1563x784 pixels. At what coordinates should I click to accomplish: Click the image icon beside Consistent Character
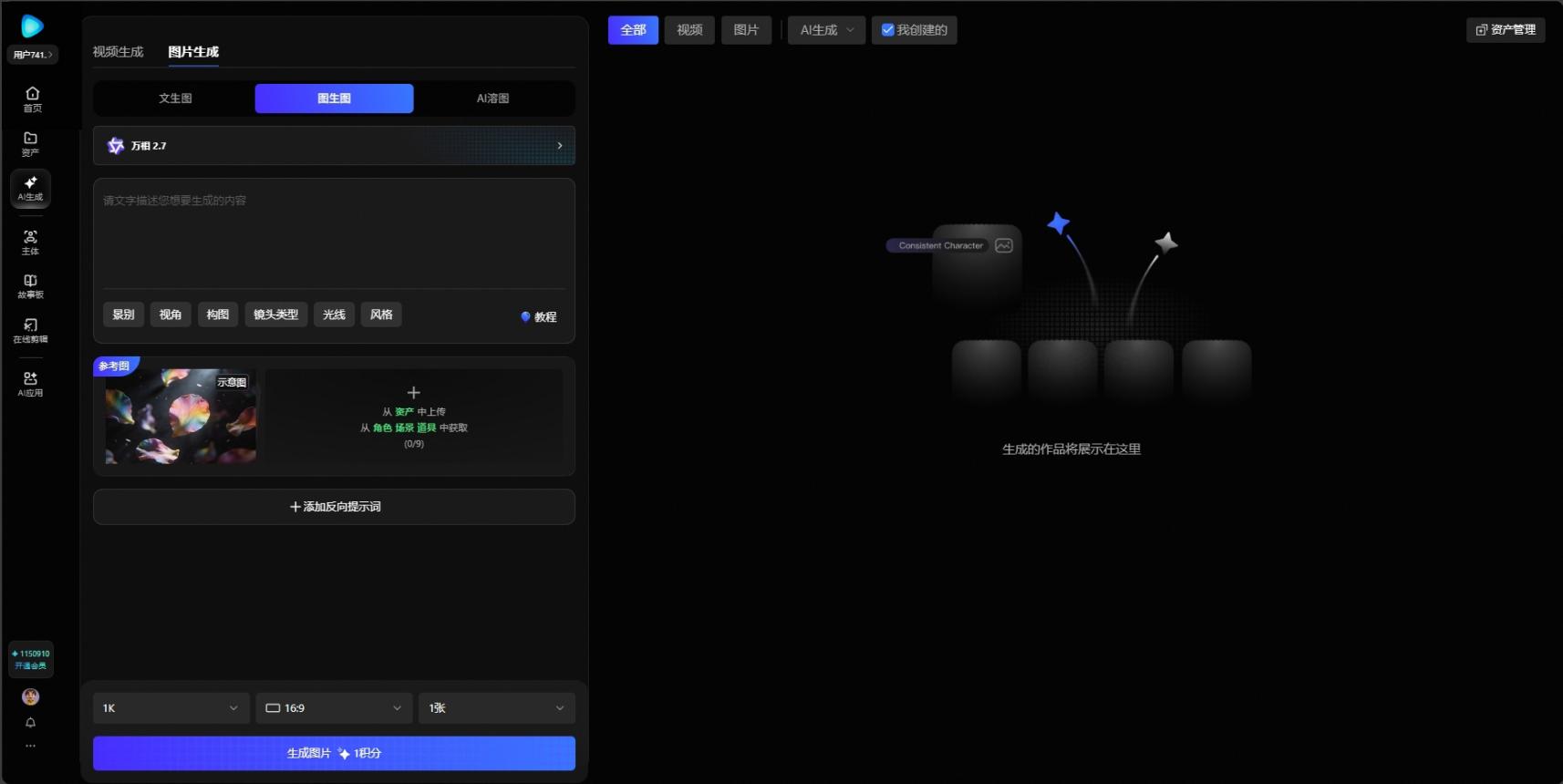(x=1004, y=245)
